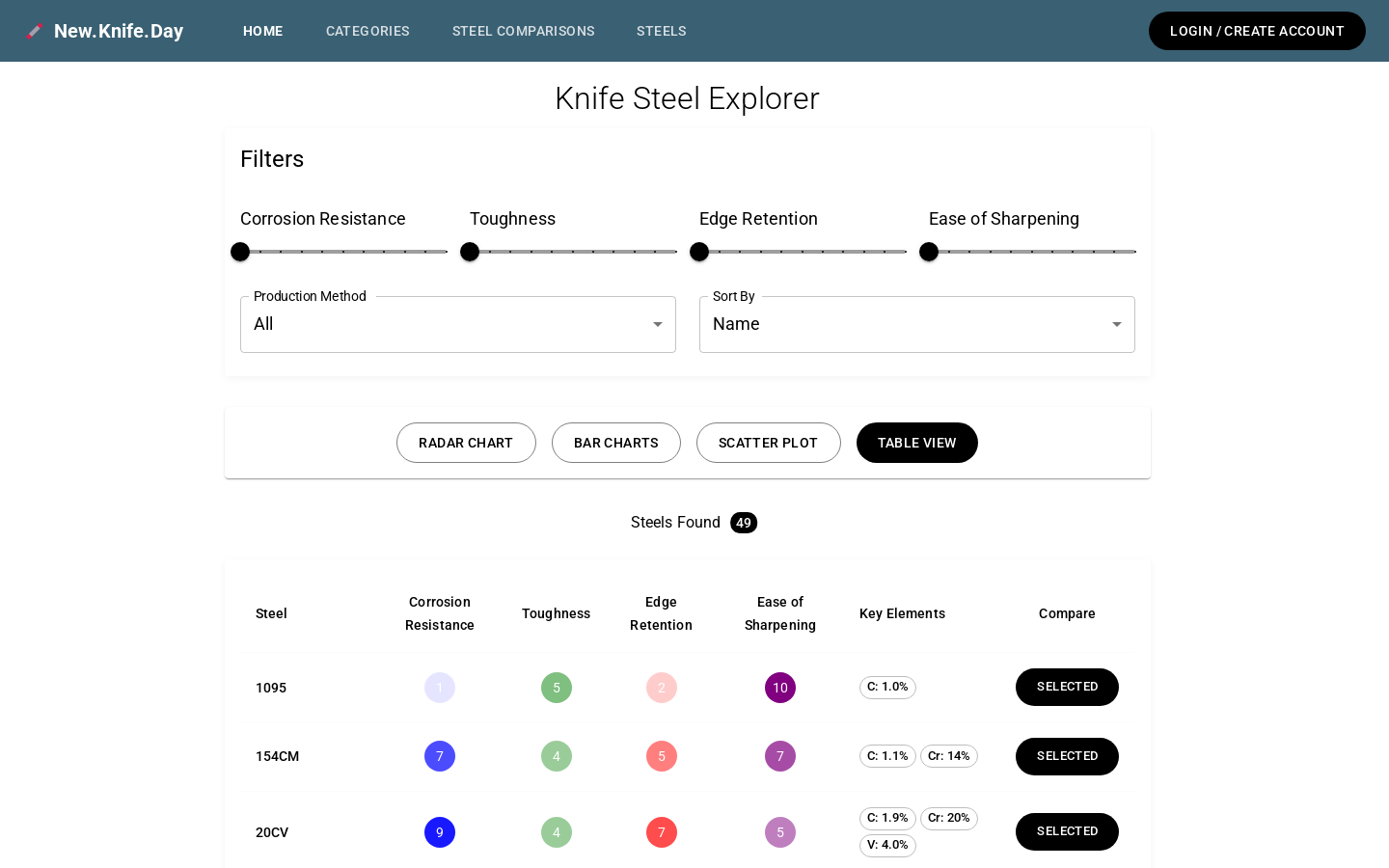Switch to Radar Chart view
The width and height of the screenshot is (1389, 868).
pos(466,443)
